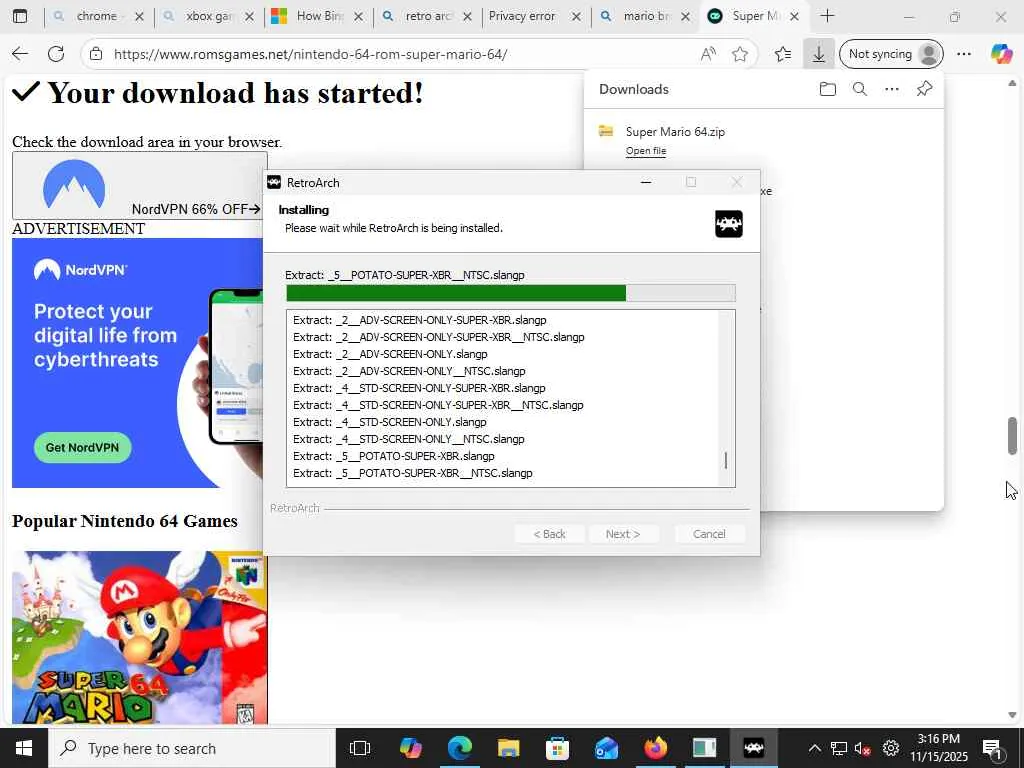Minimize the RetroArch installer window

(646, 183)
